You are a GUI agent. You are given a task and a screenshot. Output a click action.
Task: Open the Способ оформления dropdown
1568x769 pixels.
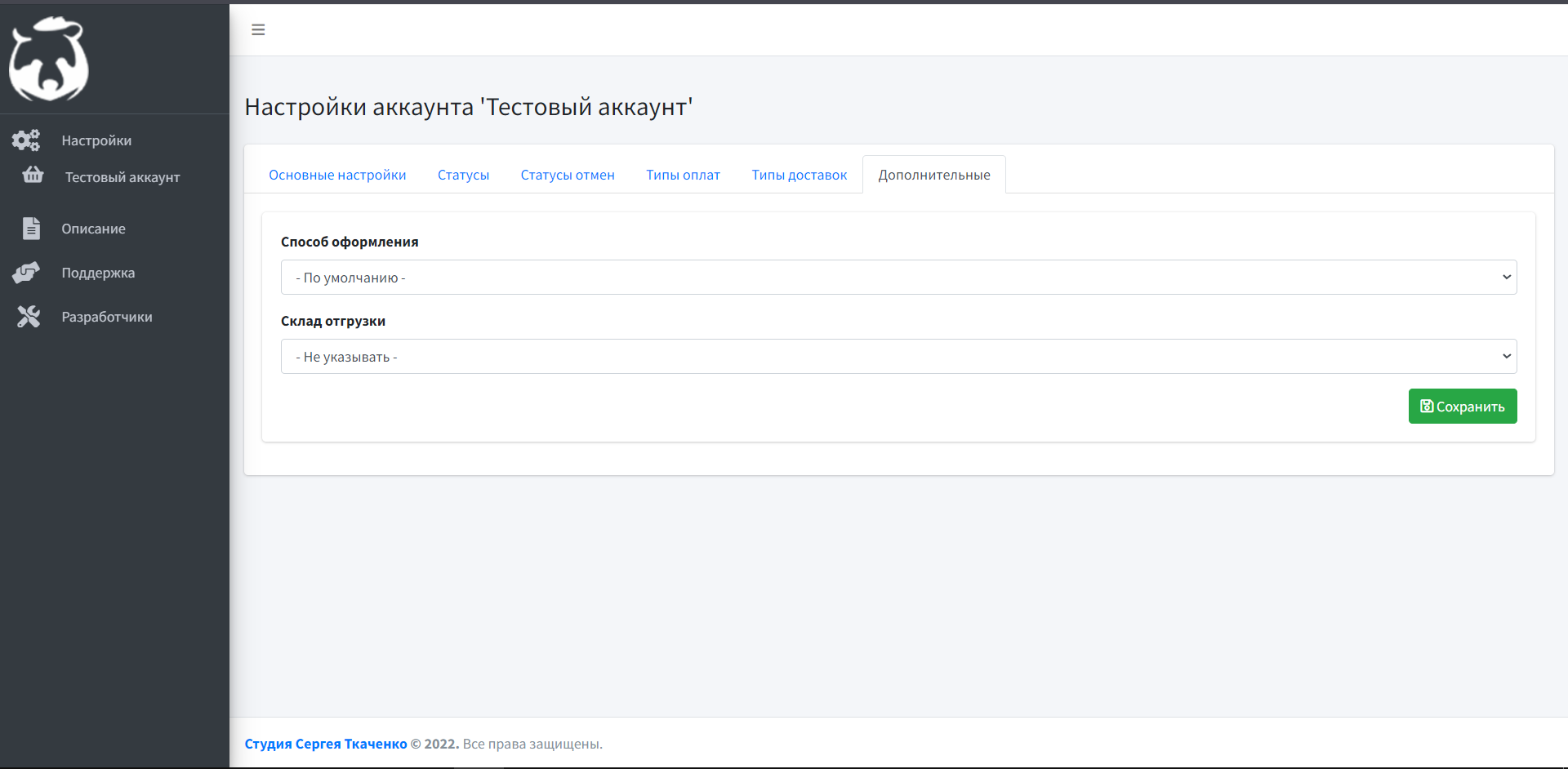898,278
